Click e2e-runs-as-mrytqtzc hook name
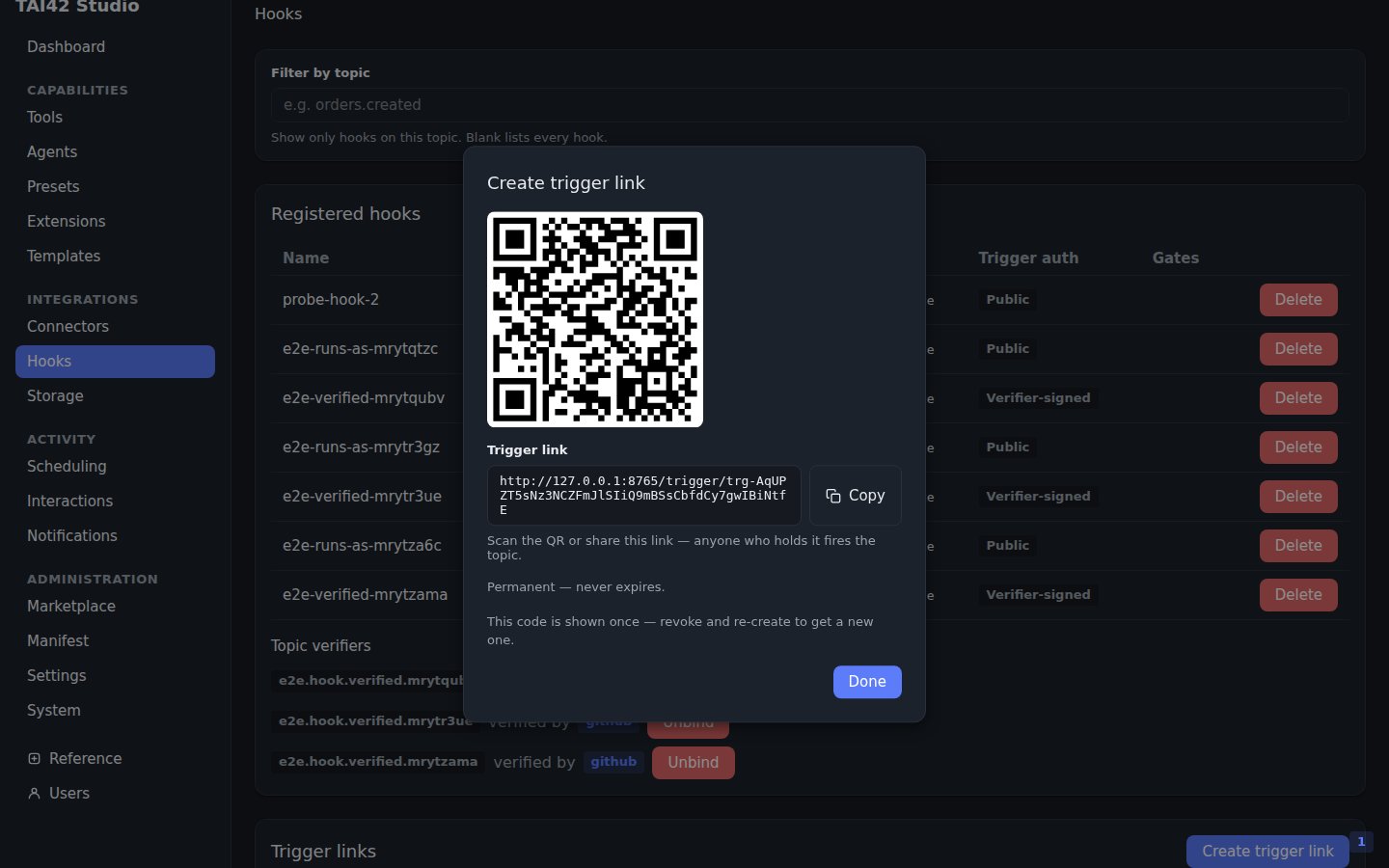This screenshot has height=868, width=1389. (x=360, y=349)
